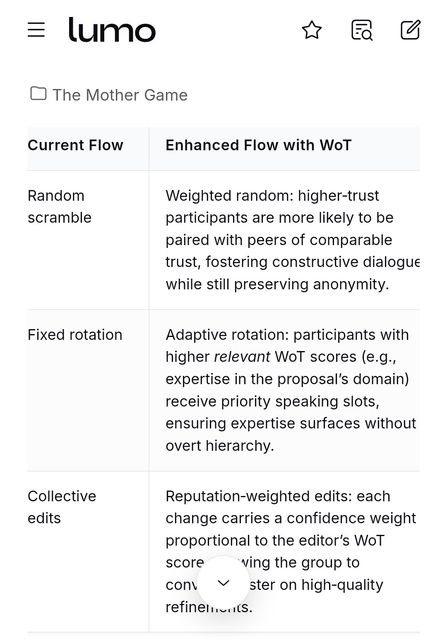Click the Fixed rotation table cell

75,335
